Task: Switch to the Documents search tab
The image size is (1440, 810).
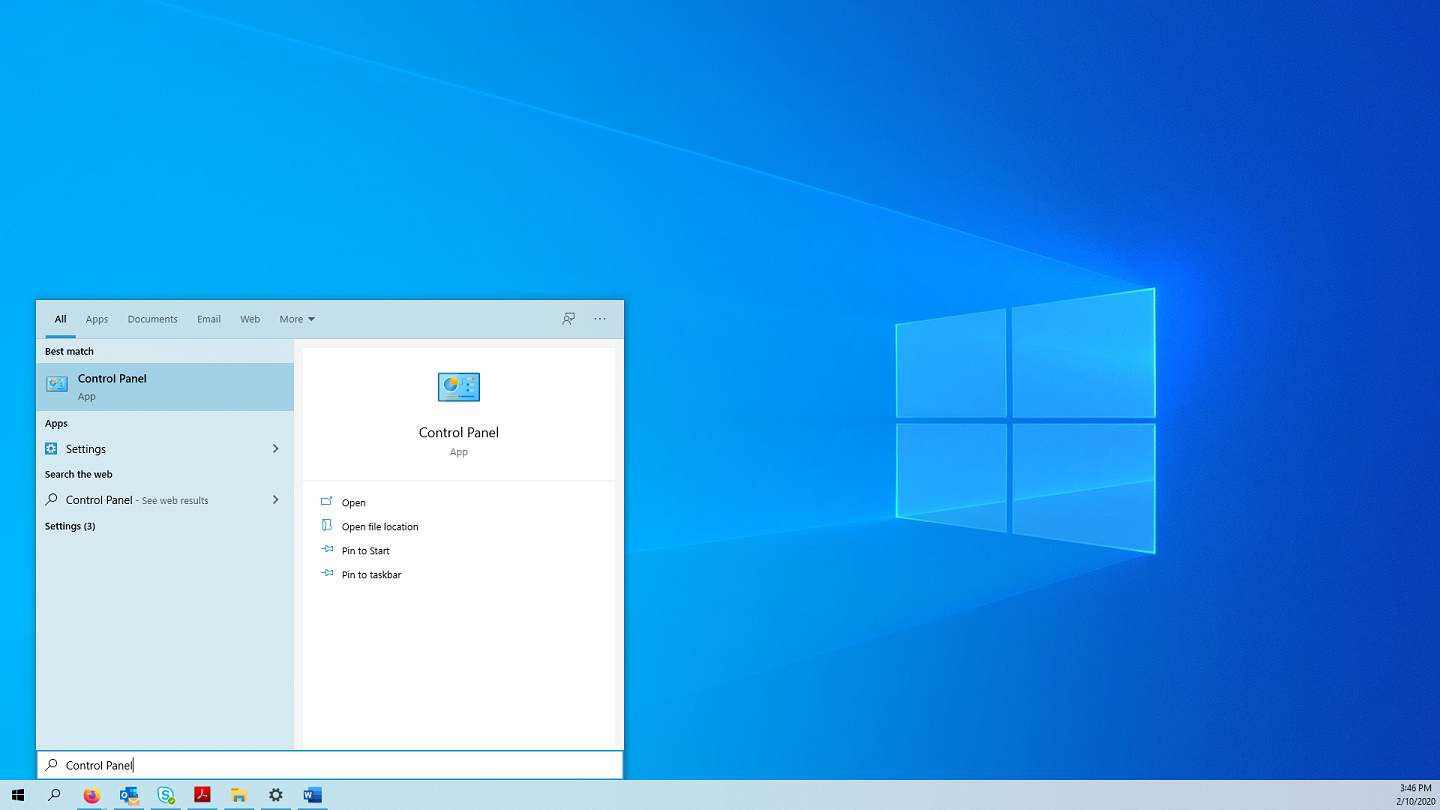Action: point(152,318)
